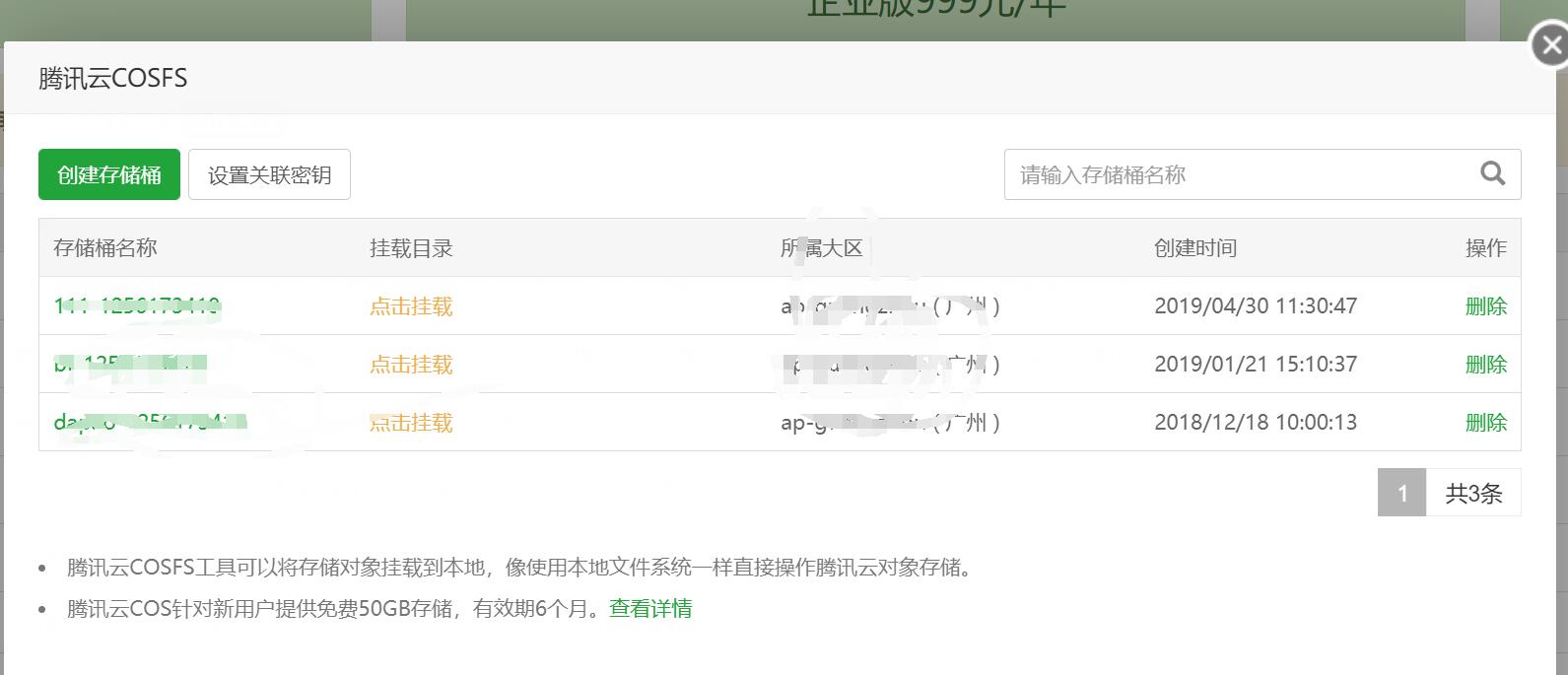Click the 操作 column header

(1486, 248)
